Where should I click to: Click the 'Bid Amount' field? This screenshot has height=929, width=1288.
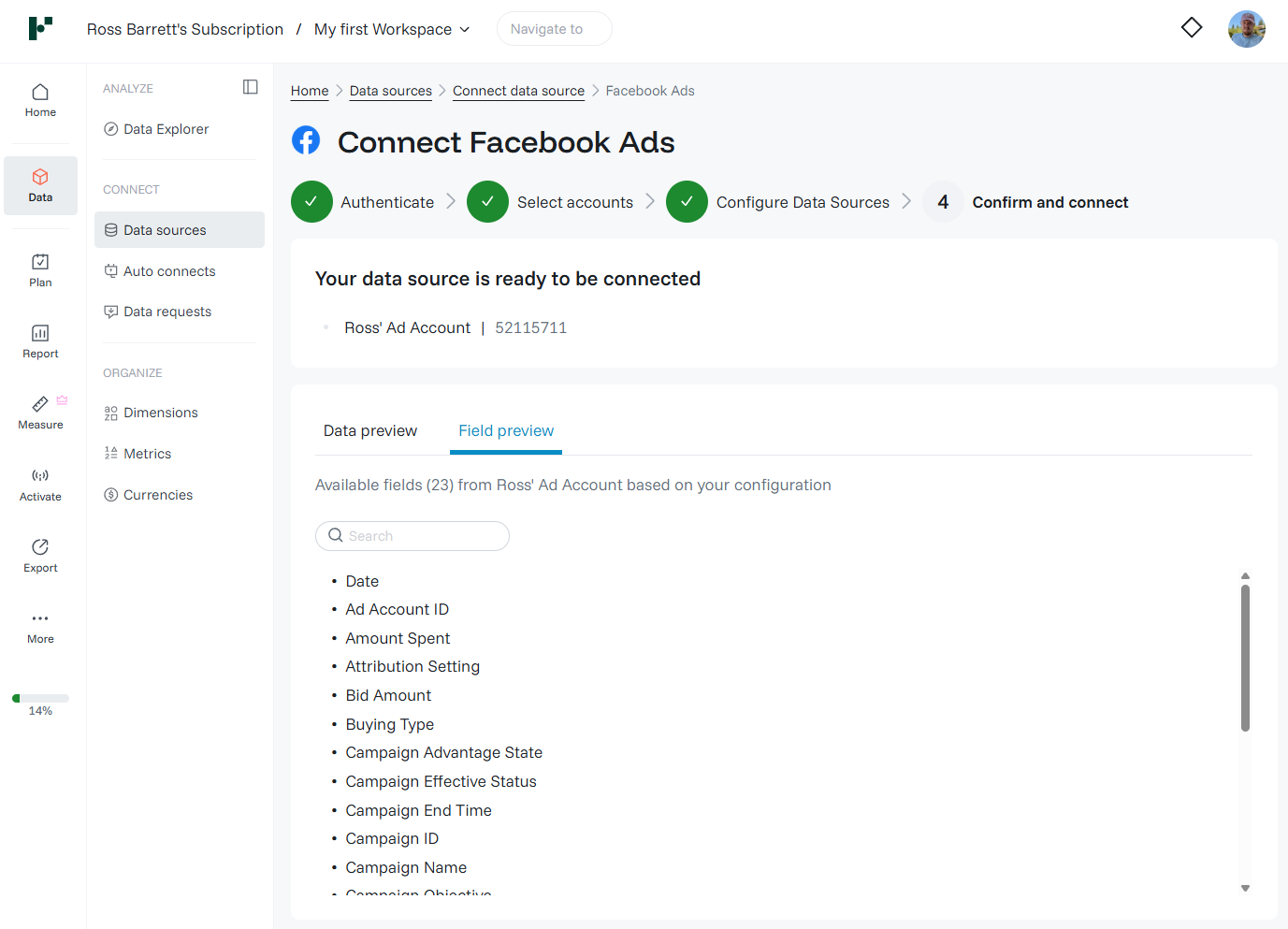[x=388, y=695]
